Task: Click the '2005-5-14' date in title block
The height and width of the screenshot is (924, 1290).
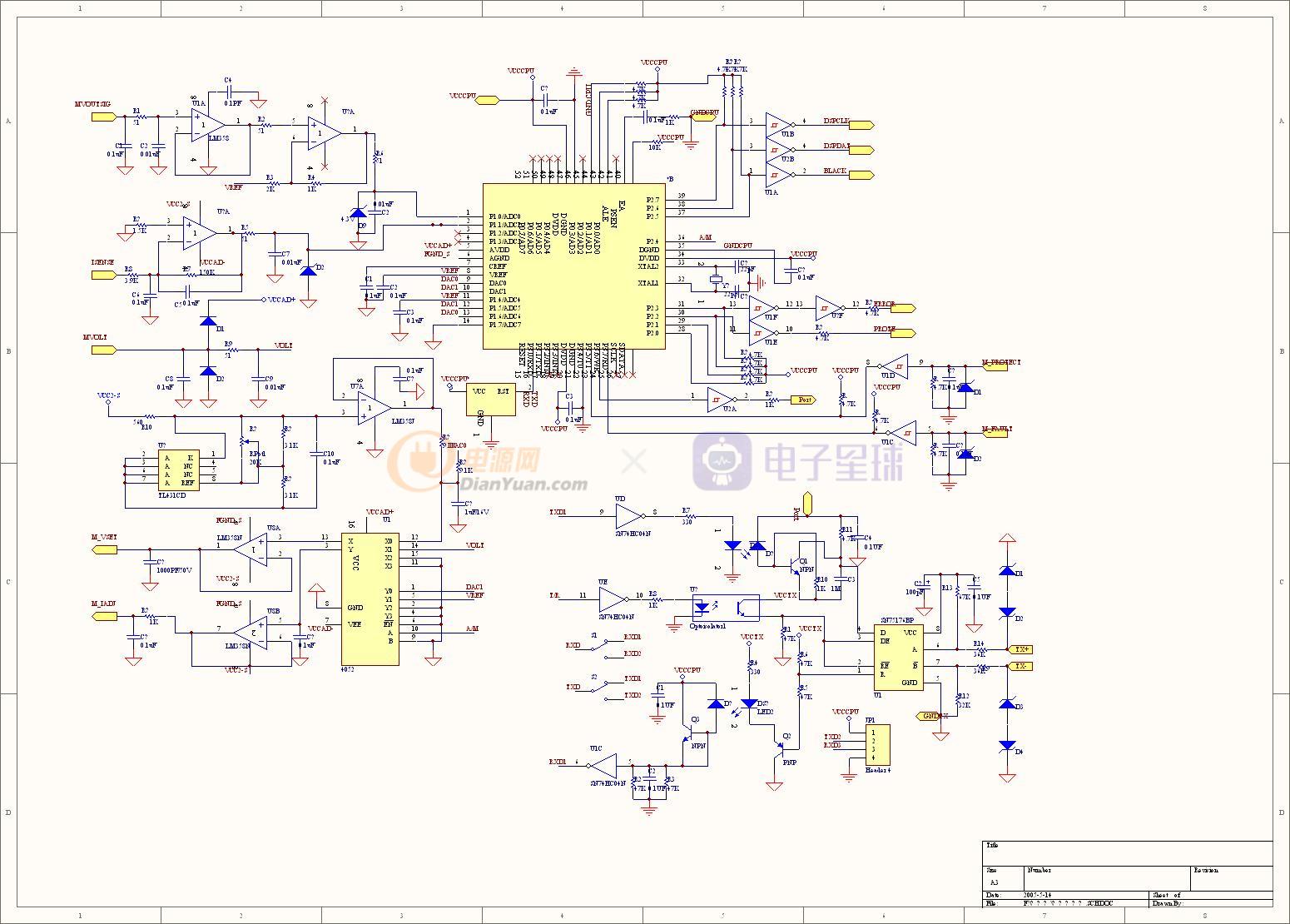Action: [x=1039, y=895]
